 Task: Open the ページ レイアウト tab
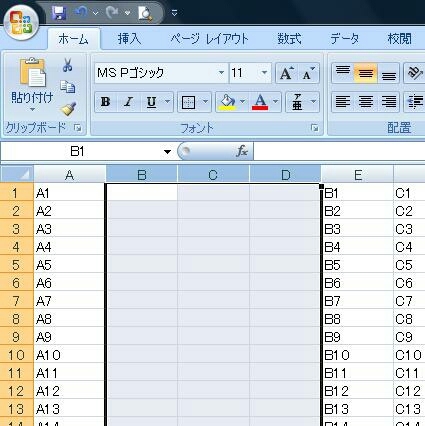[210, 39]
